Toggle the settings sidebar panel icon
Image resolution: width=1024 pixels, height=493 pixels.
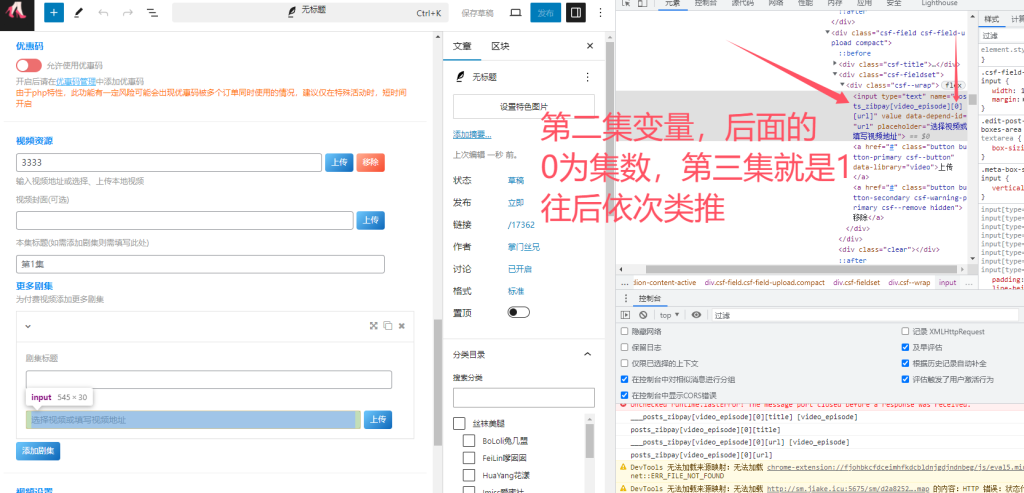click(576, 12)
